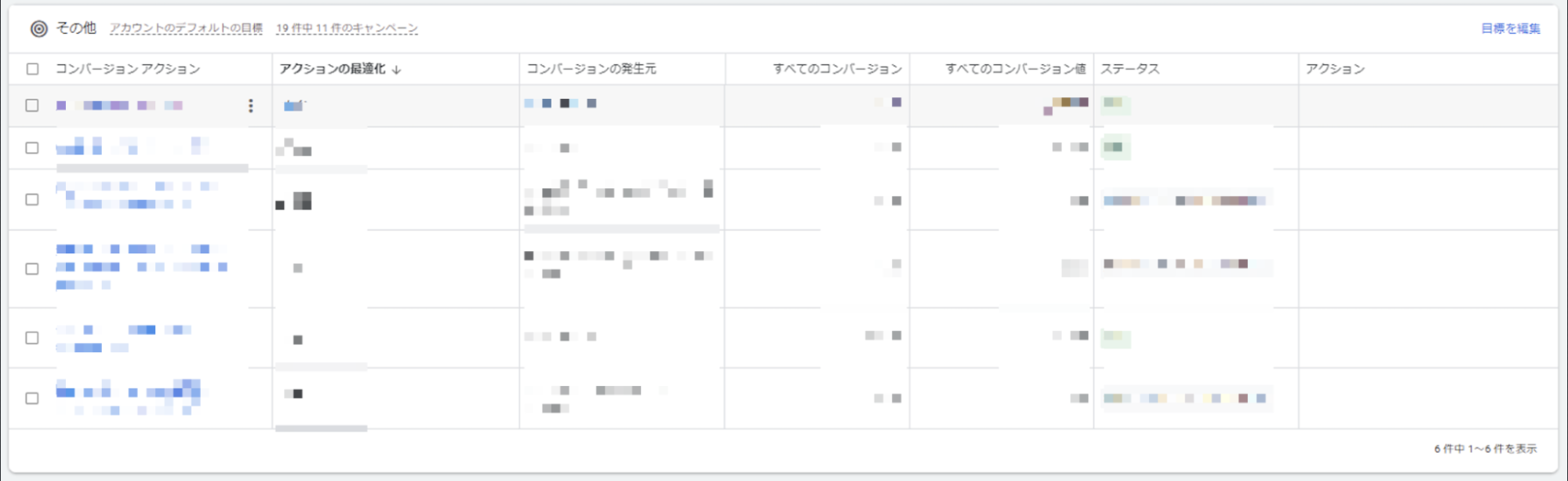This screenshot has height=481, width=1568.
Task: Check the second row checkbox
Action: tap(31, 148)
